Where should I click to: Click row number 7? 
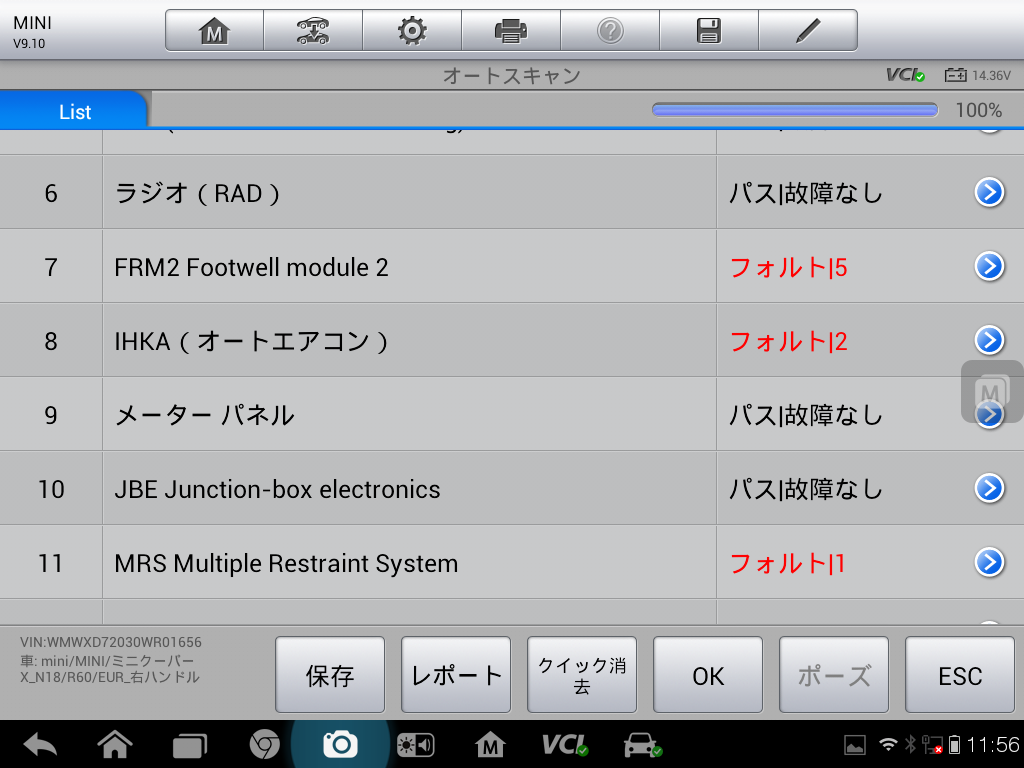pyautogui.click(x=51, y=266)
